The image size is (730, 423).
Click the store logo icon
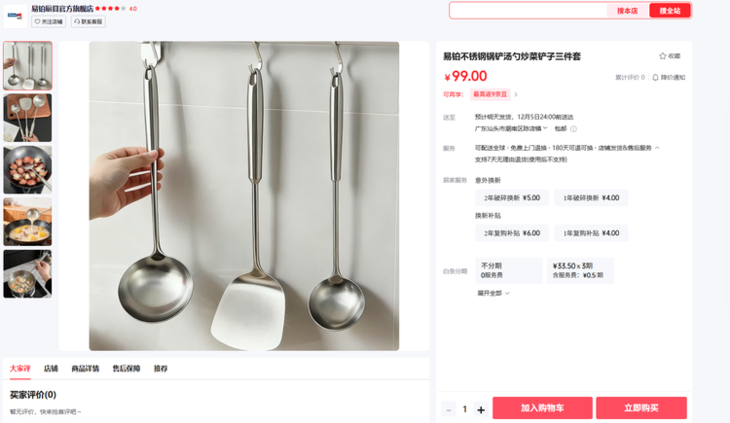point(15,16)
